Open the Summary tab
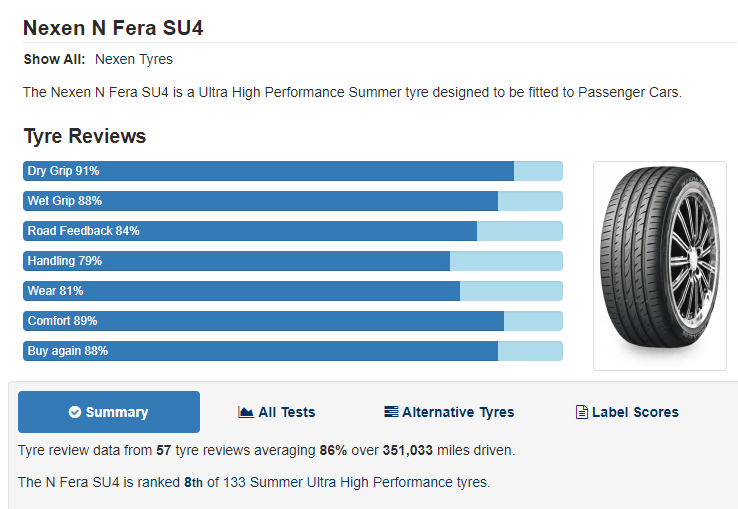738x509 pixels. [109, 412]
